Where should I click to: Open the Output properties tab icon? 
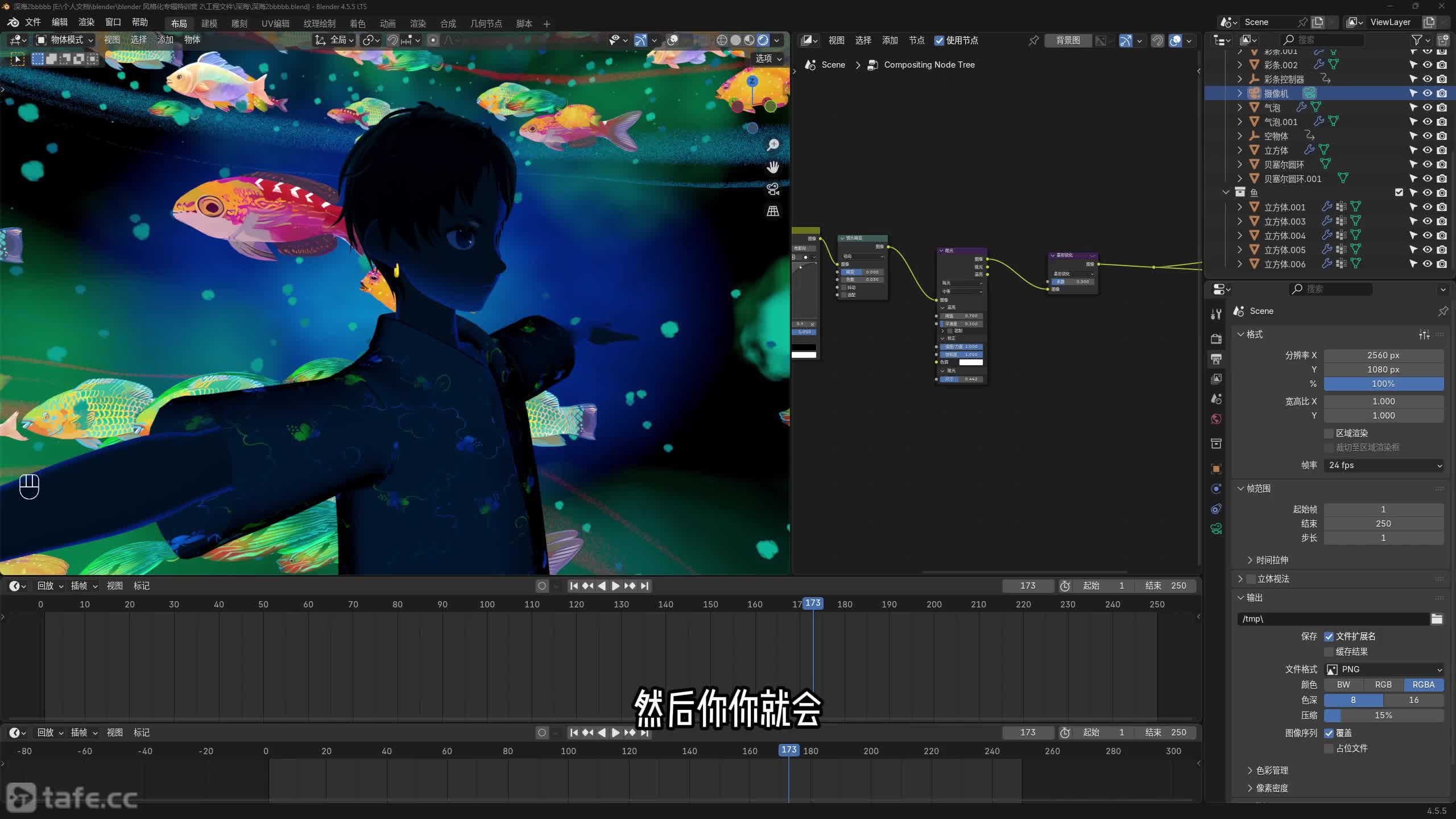1216,359
